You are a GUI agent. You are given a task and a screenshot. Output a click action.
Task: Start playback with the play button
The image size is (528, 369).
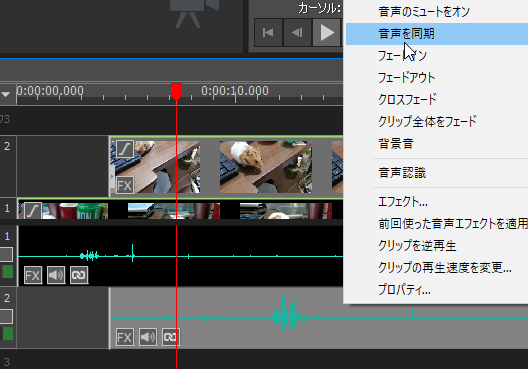coord(326,33)
